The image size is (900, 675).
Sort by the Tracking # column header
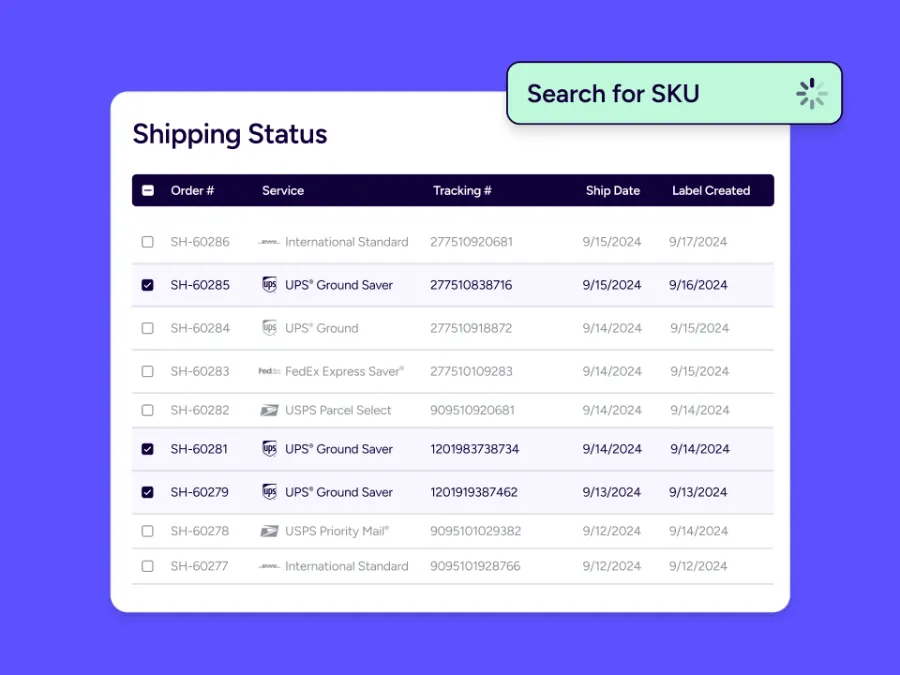[x=462, y=190]
